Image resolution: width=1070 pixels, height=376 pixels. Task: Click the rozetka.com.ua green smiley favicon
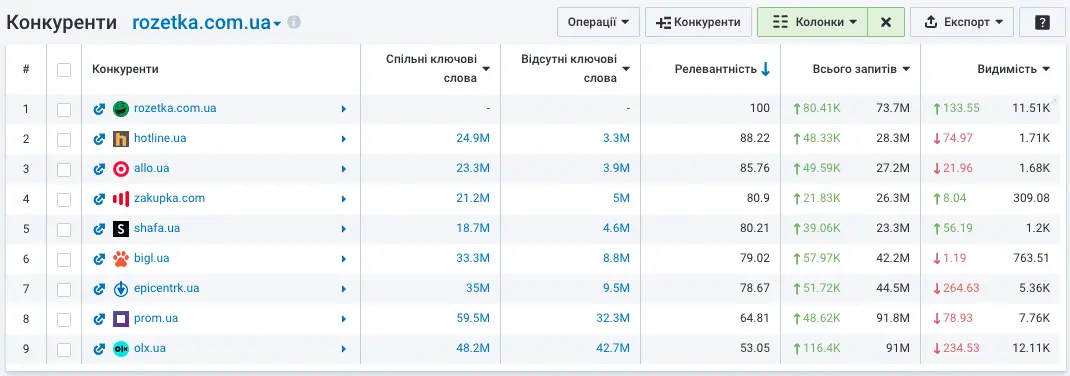[121, 109]
